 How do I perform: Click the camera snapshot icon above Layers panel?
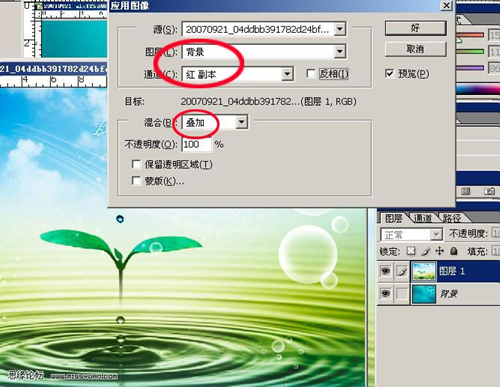pos(489,191)
